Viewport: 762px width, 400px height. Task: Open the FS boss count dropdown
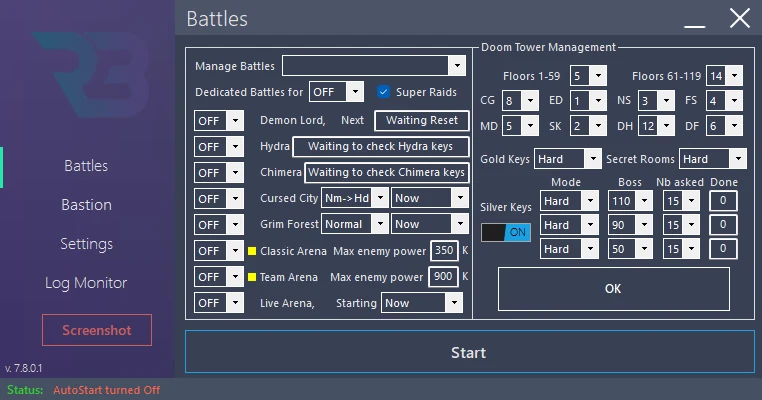(724, 101)
